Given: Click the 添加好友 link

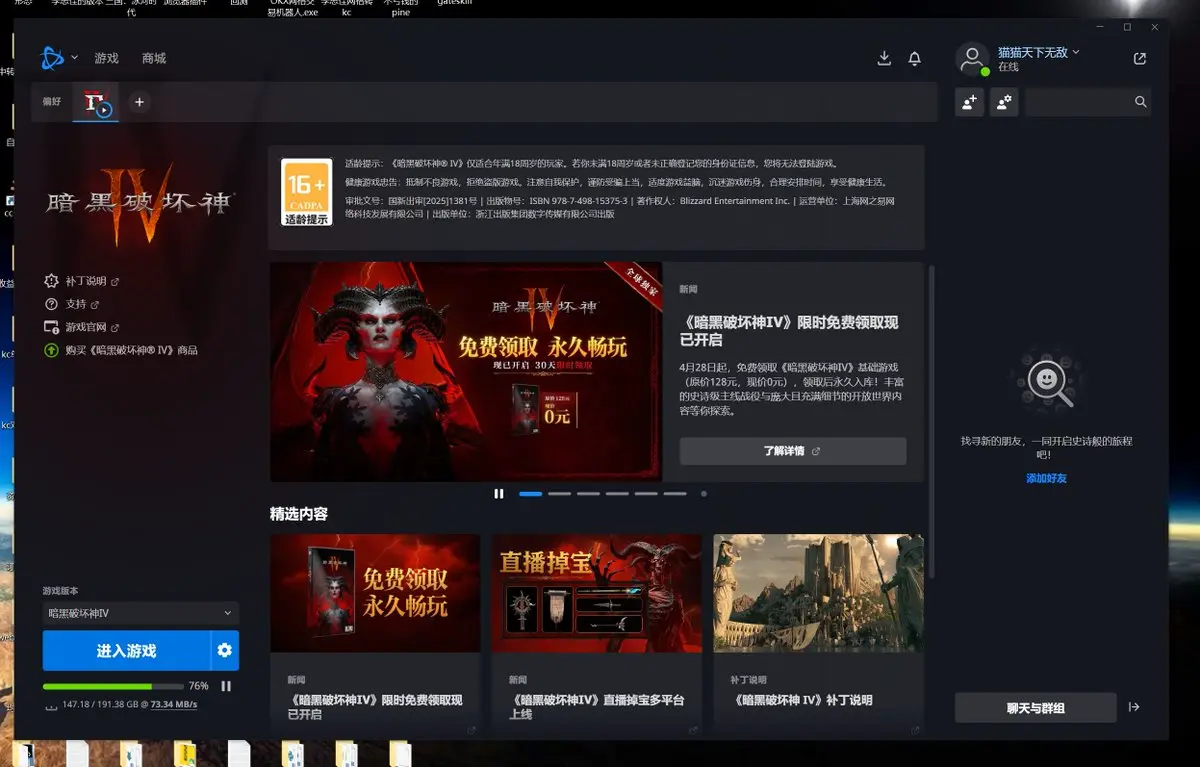Looking at the screenshot, I should coord(1046,479).
